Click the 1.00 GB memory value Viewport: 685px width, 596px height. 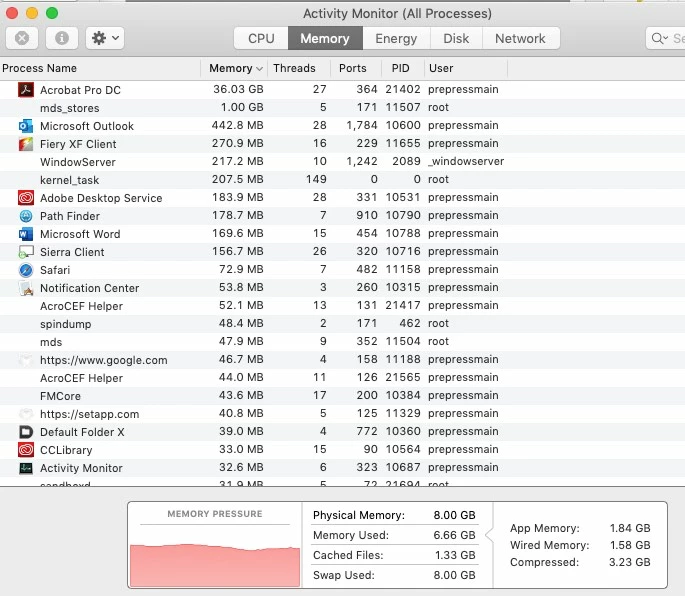242,107
